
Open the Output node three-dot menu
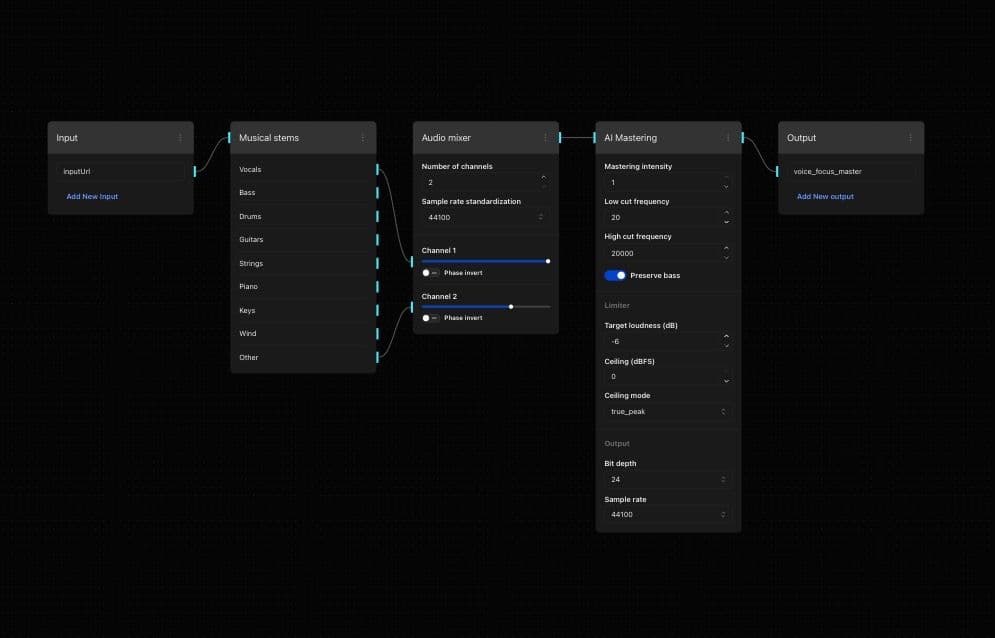[910, 138]
